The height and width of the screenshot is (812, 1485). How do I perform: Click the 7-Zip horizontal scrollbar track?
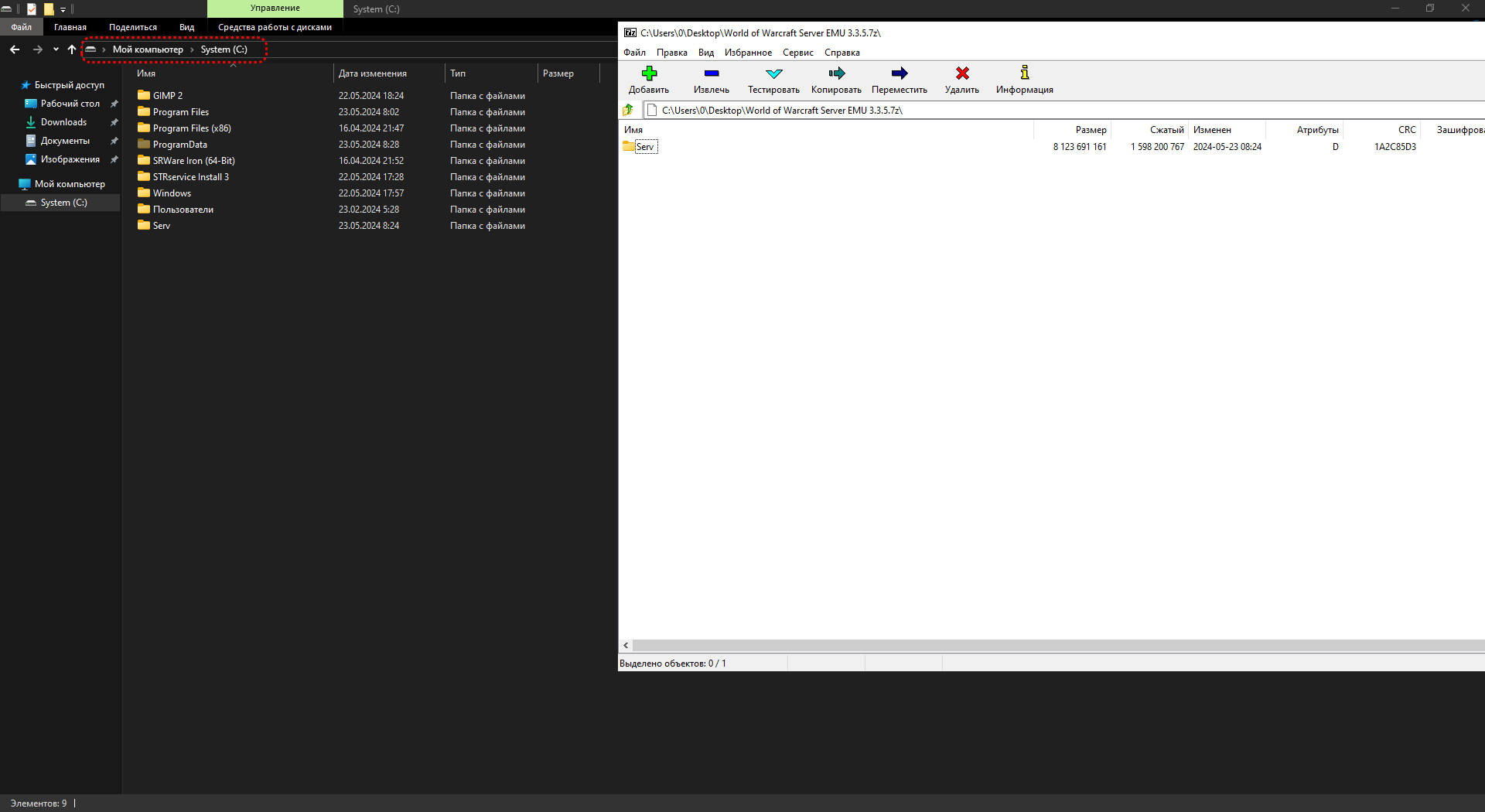pyautogui.click(x=1058, y=645)
